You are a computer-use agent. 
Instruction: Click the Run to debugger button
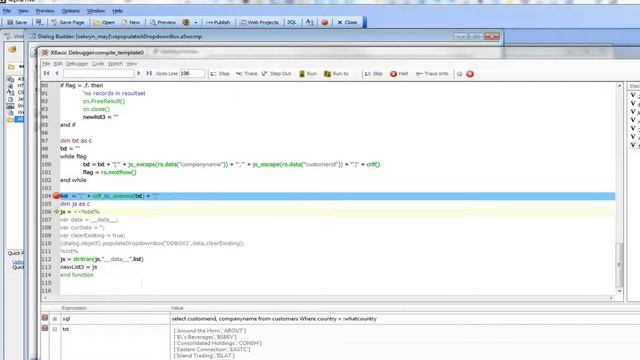click(336, 73)
